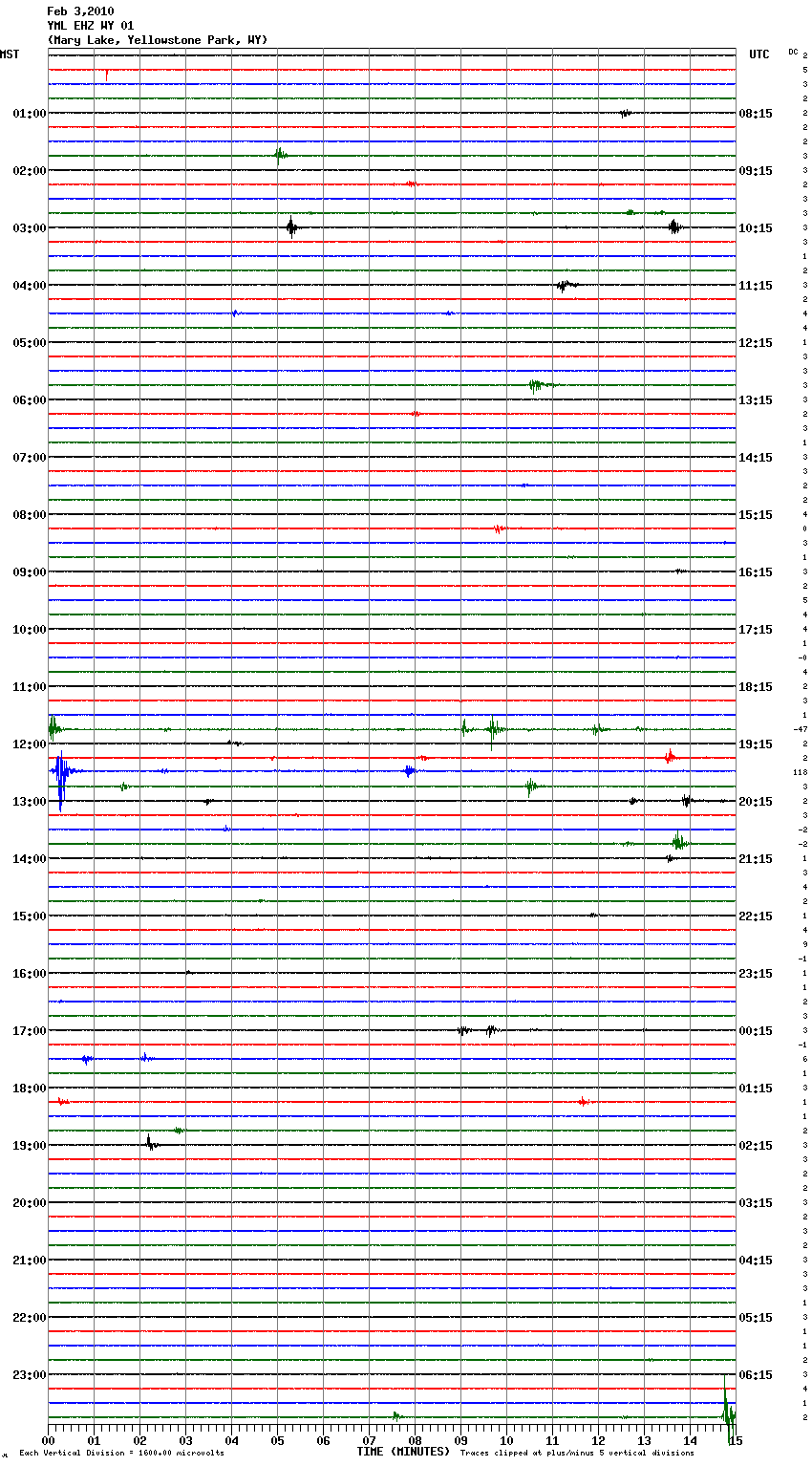
Task: Click the '16:00' MST row label
Action: click(x=30, y=974)
